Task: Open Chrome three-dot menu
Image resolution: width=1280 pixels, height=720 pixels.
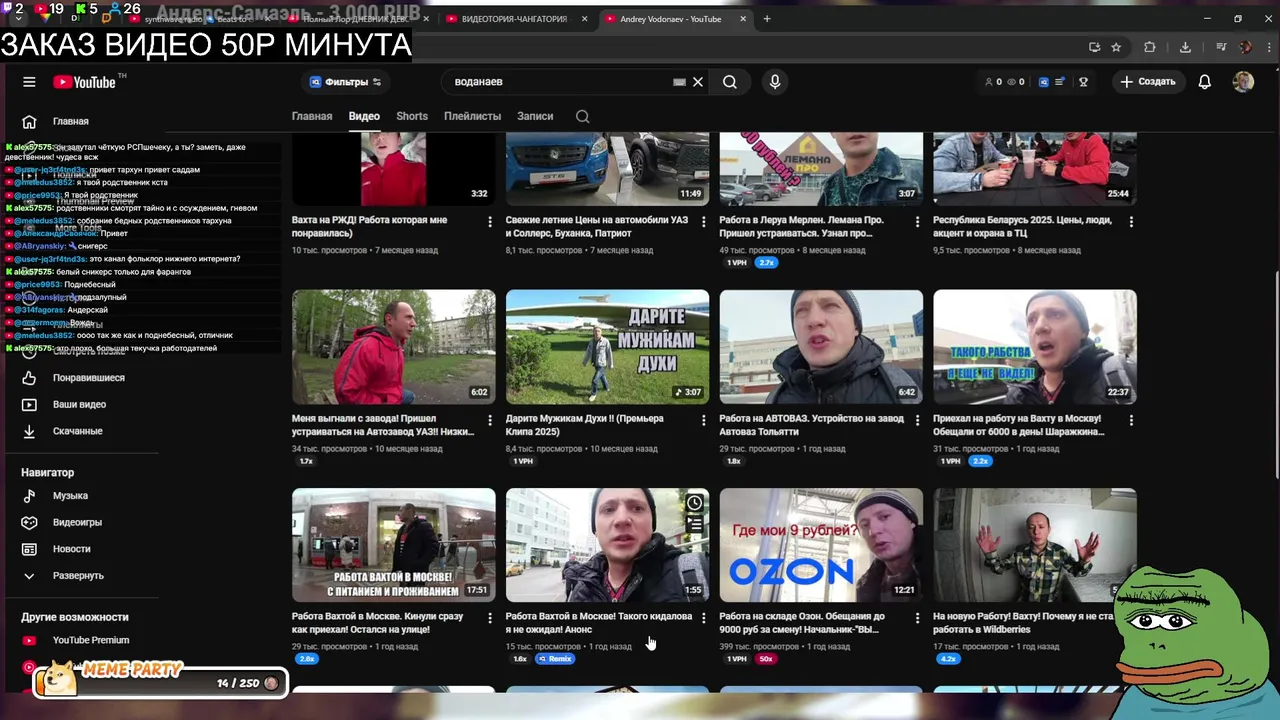Action: pyautogui.click(x=1267, y=47)
